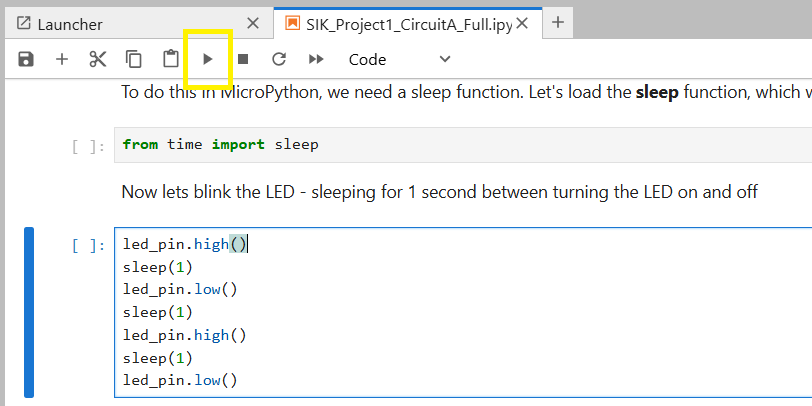The image size is (812, 406).
Task: Insert a new cell below with plus icon
Action: click(x=62, y=60)
